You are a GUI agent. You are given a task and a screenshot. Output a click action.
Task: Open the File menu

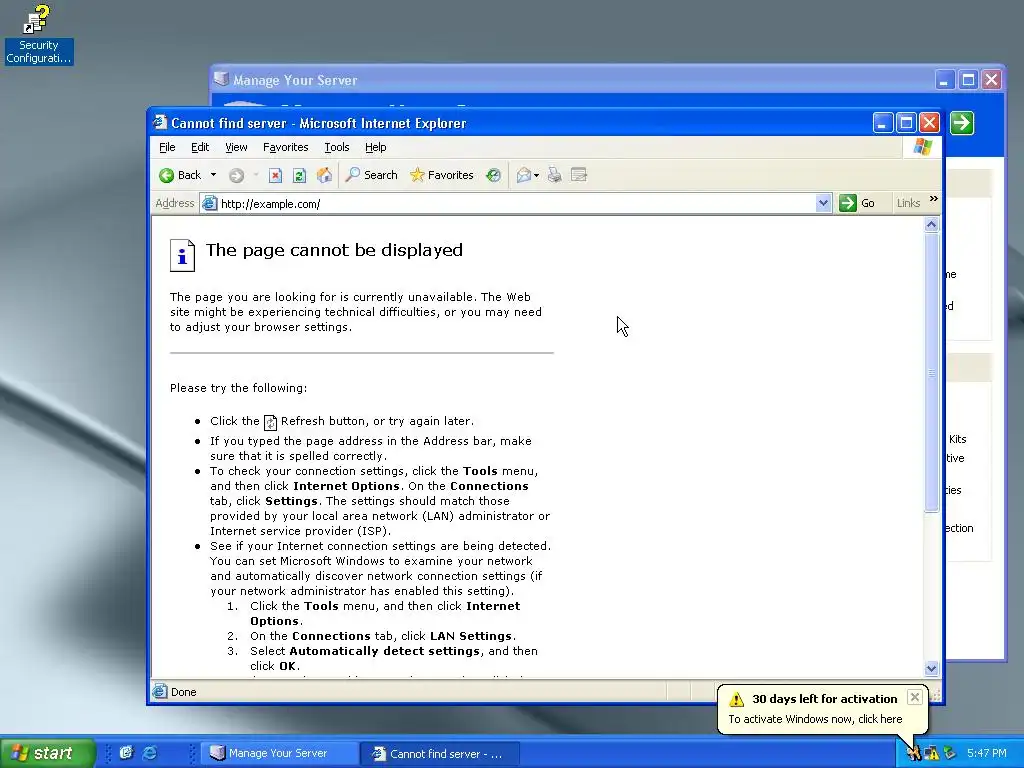(167, 147)
